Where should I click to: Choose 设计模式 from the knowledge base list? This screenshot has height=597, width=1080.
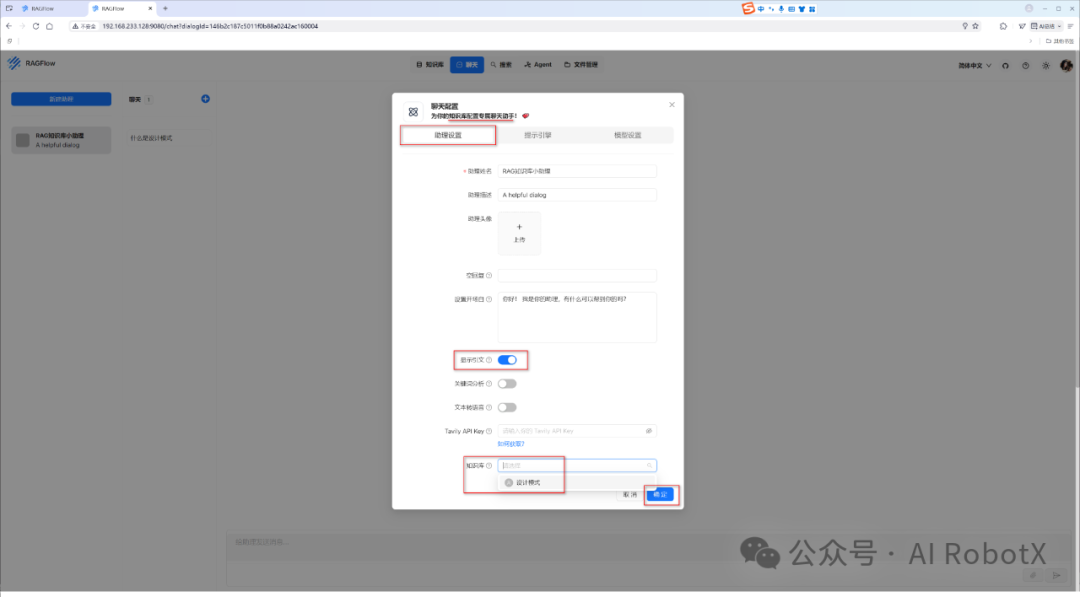click(x=577, y=483)
